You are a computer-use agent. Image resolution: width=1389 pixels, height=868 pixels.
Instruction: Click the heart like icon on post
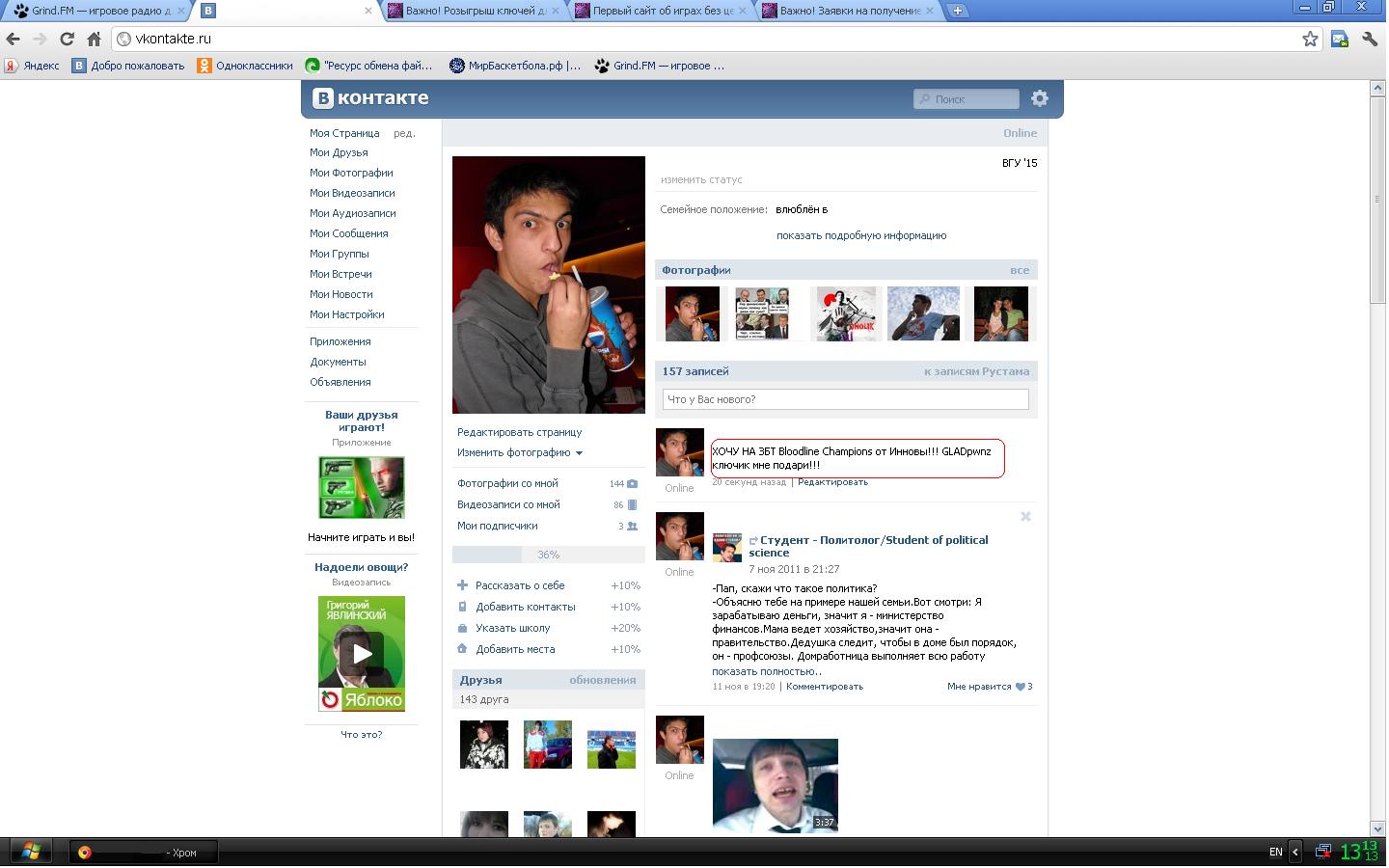[1020, 687]
